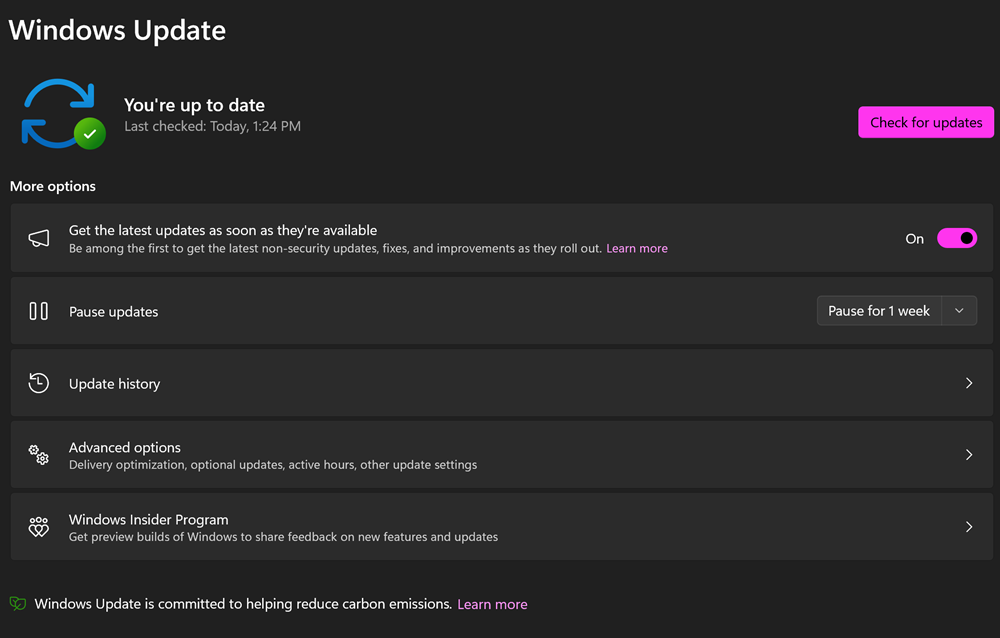Open the Advanced options row
This screenshot has width=1000, height=638.
(501, 455)
